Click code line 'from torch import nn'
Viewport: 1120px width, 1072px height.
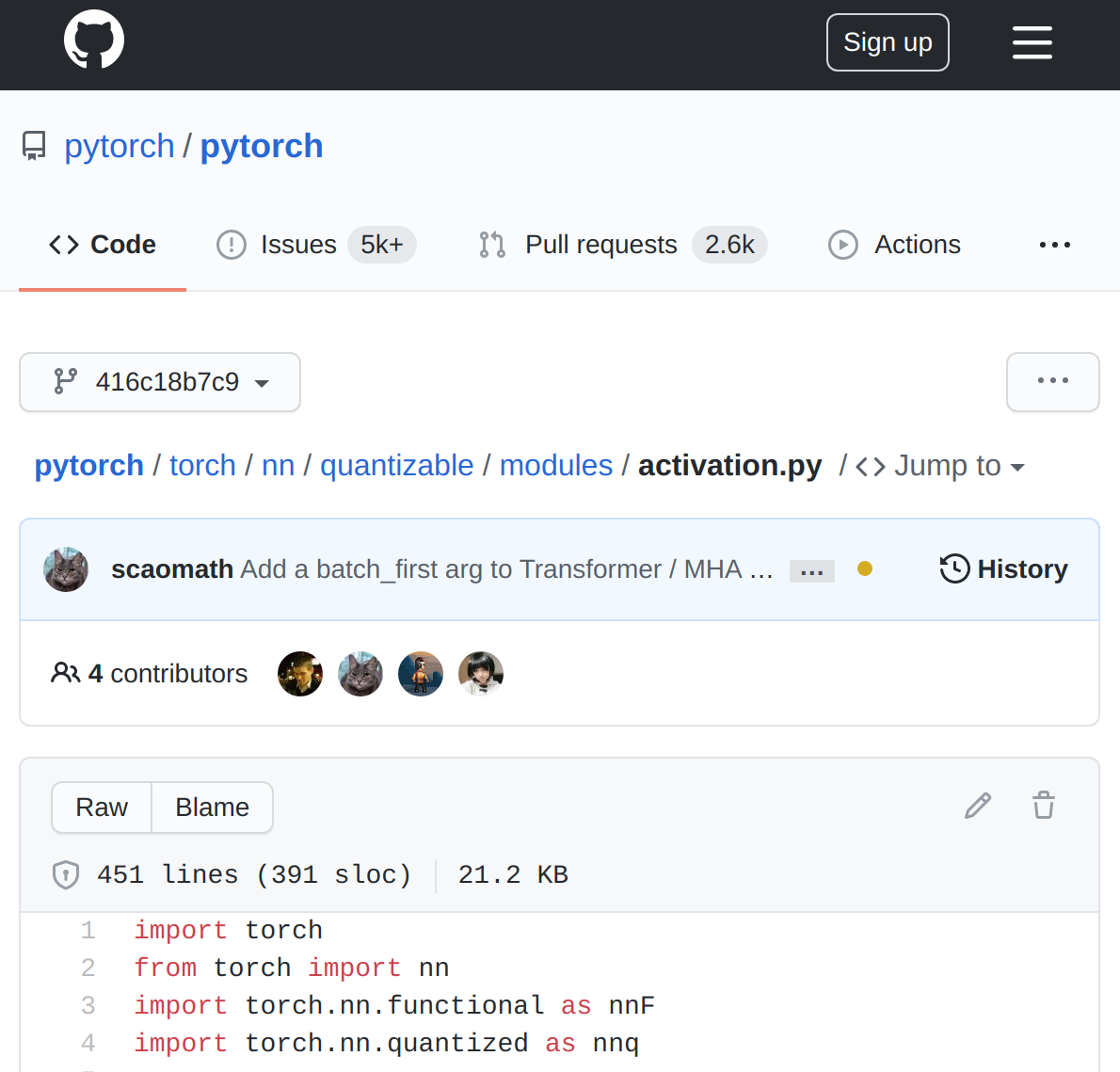tap(292, 968)
